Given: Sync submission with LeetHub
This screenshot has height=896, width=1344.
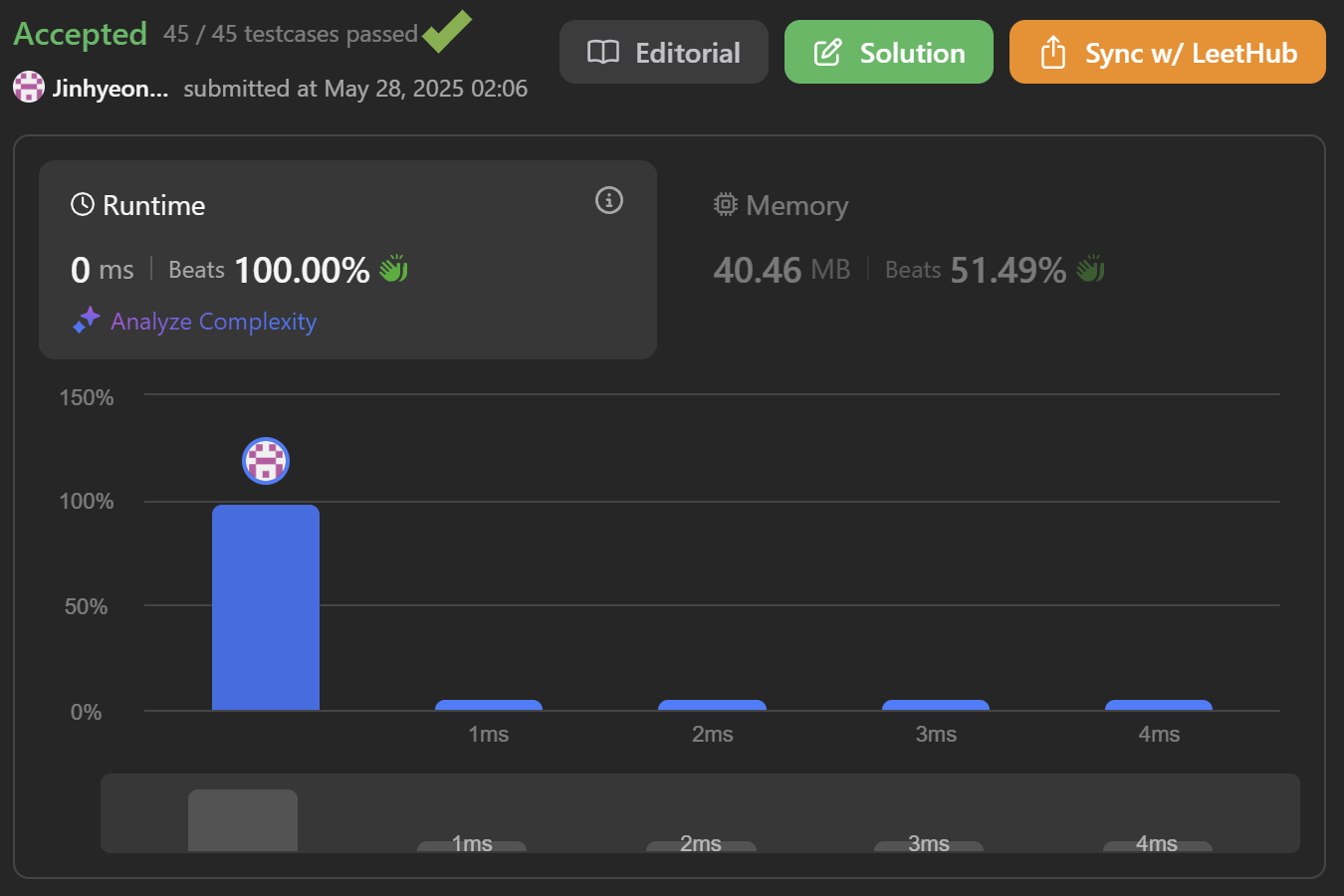Looking at the screenshot, I should point(1167,53).
